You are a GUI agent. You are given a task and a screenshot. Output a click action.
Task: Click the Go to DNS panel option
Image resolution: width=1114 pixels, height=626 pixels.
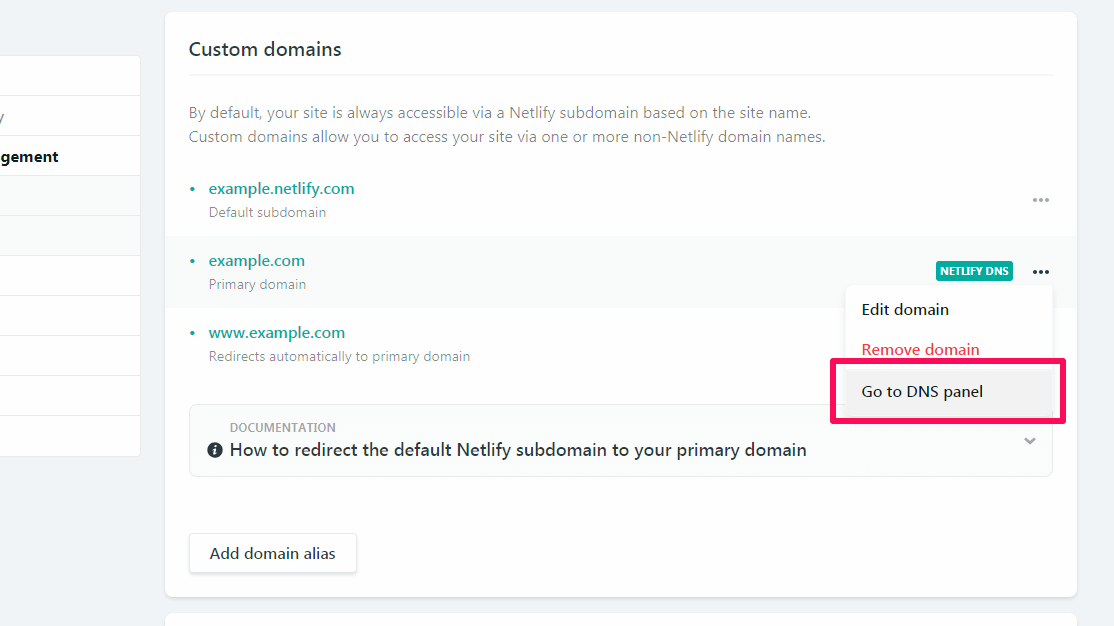[922, 391]
